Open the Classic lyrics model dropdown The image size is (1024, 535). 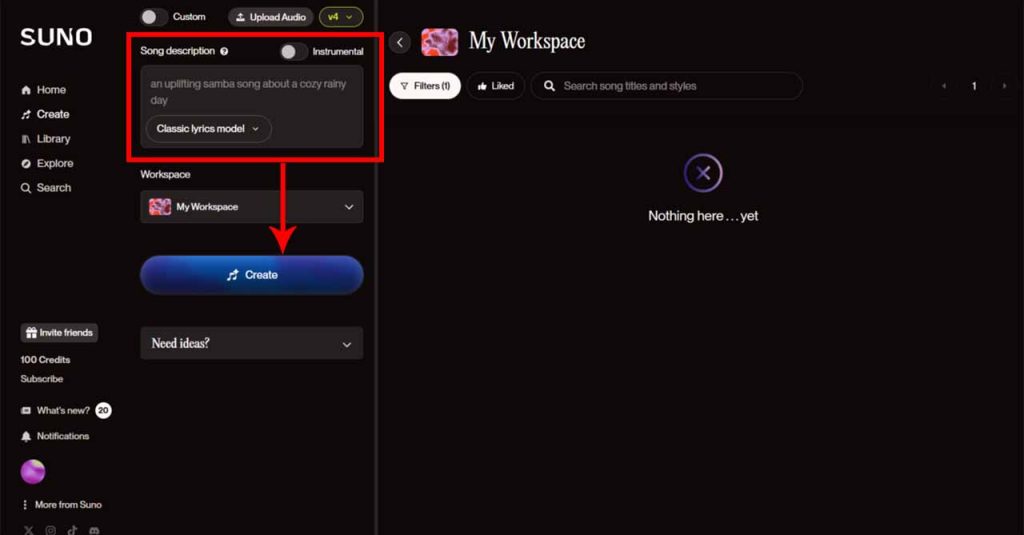tap(208, 129)
